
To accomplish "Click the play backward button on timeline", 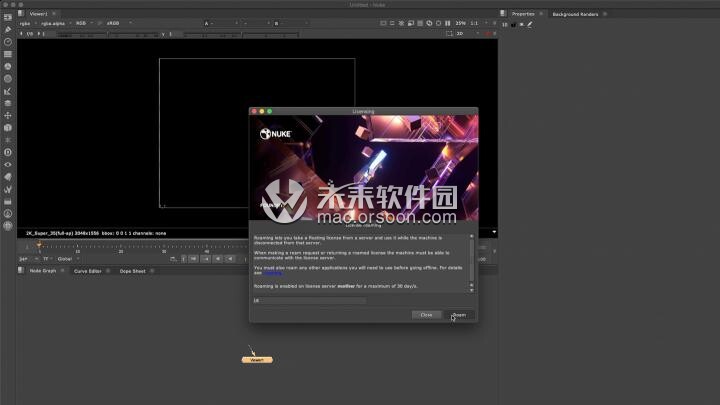I will pos(230,259).
